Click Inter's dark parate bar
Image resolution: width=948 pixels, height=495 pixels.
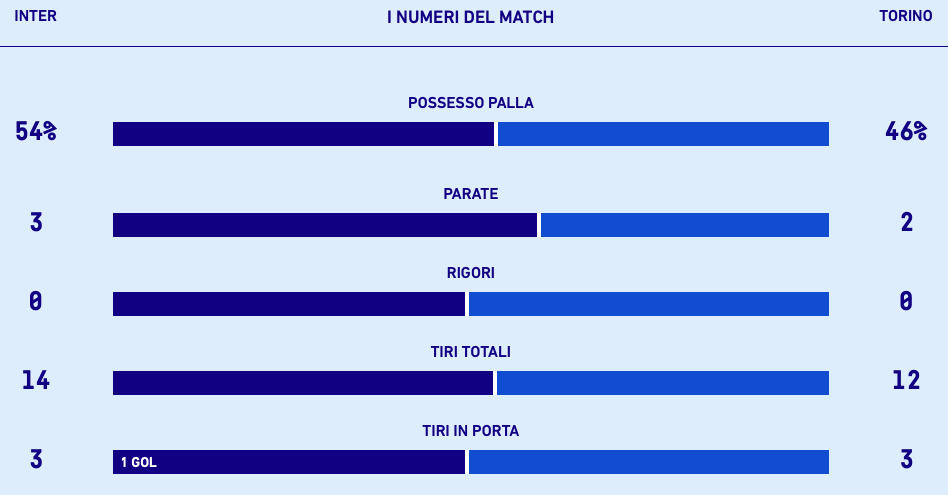pyautogui.click(x=325, y=225)
